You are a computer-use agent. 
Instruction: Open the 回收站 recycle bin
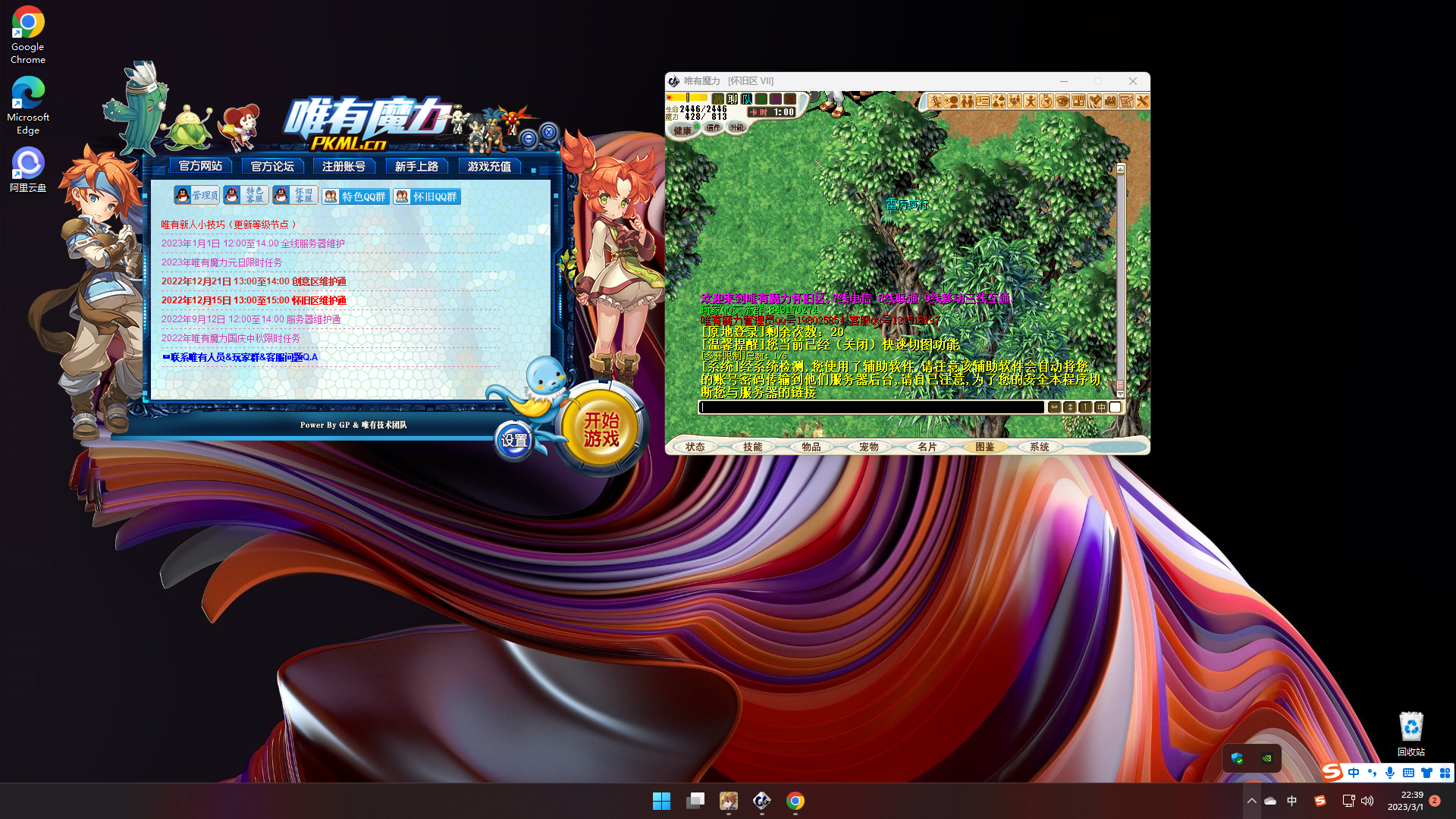pos(1411,733)
